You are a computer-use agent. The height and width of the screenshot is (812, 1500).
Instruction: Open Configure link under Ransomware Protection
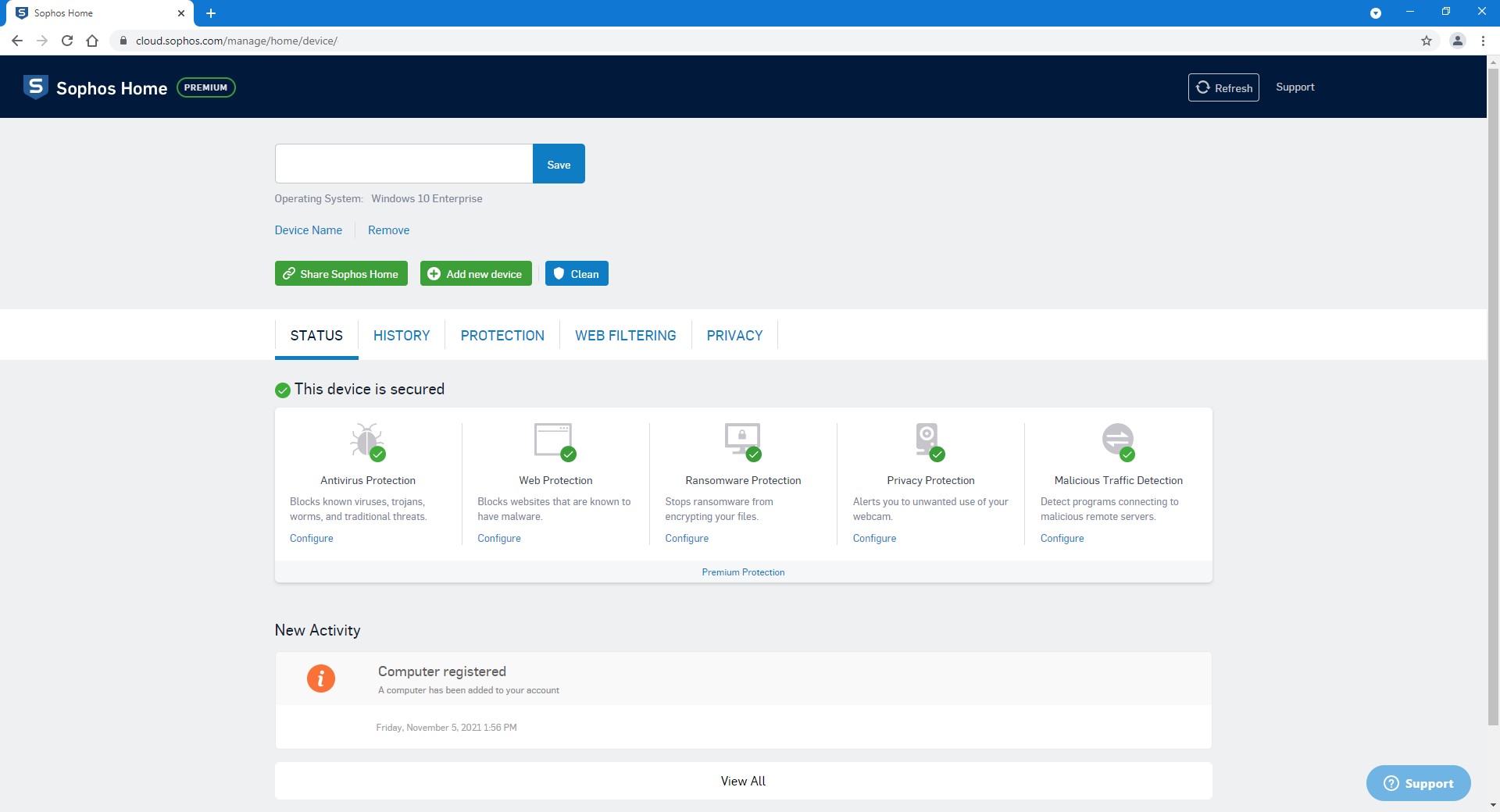click(687, 538)
